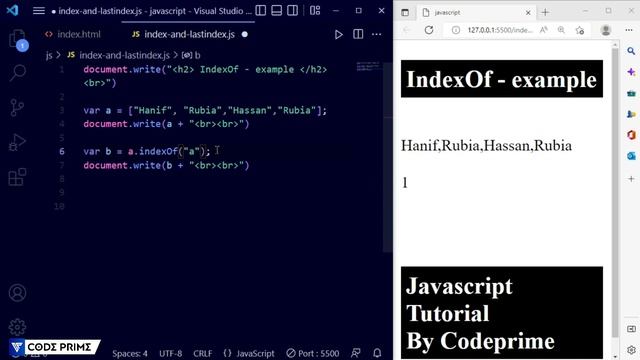Open the Copilot sparkle icon in sidebar
The image size is (640, 360).
(x=631, y=72)
